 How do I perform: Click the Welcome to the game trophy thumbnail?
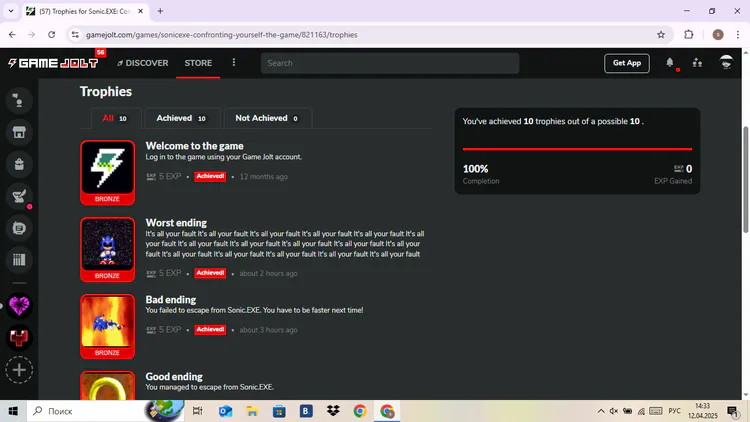tap(108, 173)
